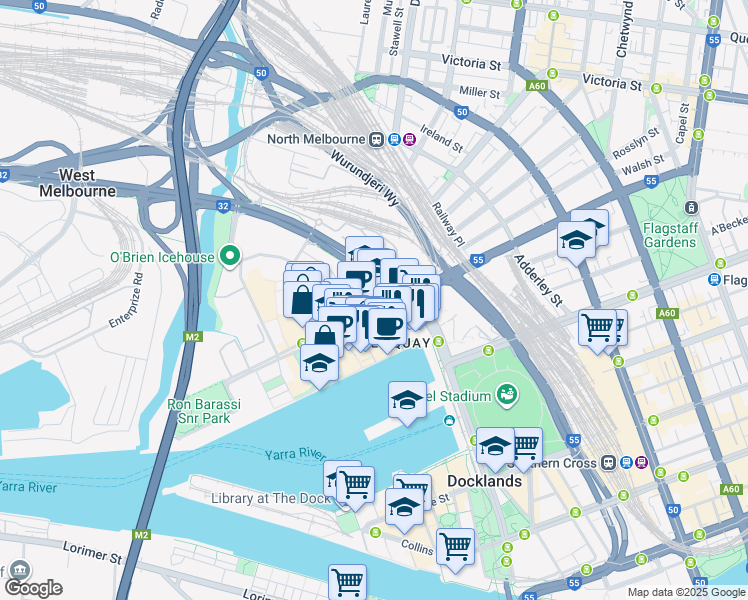The height and width of the screenshot is (600, 748).
Task: Open the Marvel Stadium green marker
Action: (x=507, y=396)
